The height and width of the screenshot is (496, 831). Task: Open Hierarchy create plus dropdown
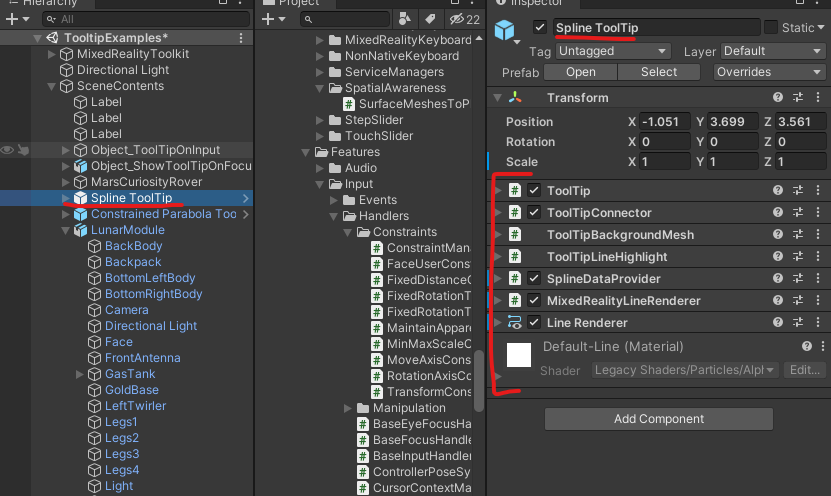click(17, 19)
